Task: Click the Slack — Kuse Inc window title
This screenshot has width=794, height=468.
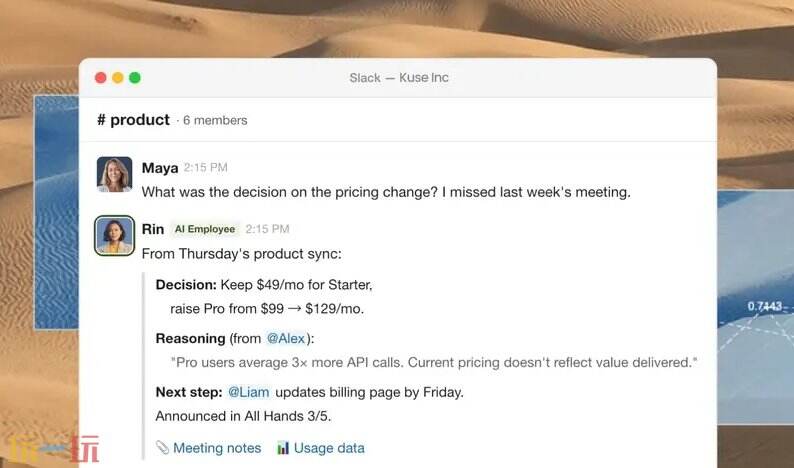Action: (399, 78)
